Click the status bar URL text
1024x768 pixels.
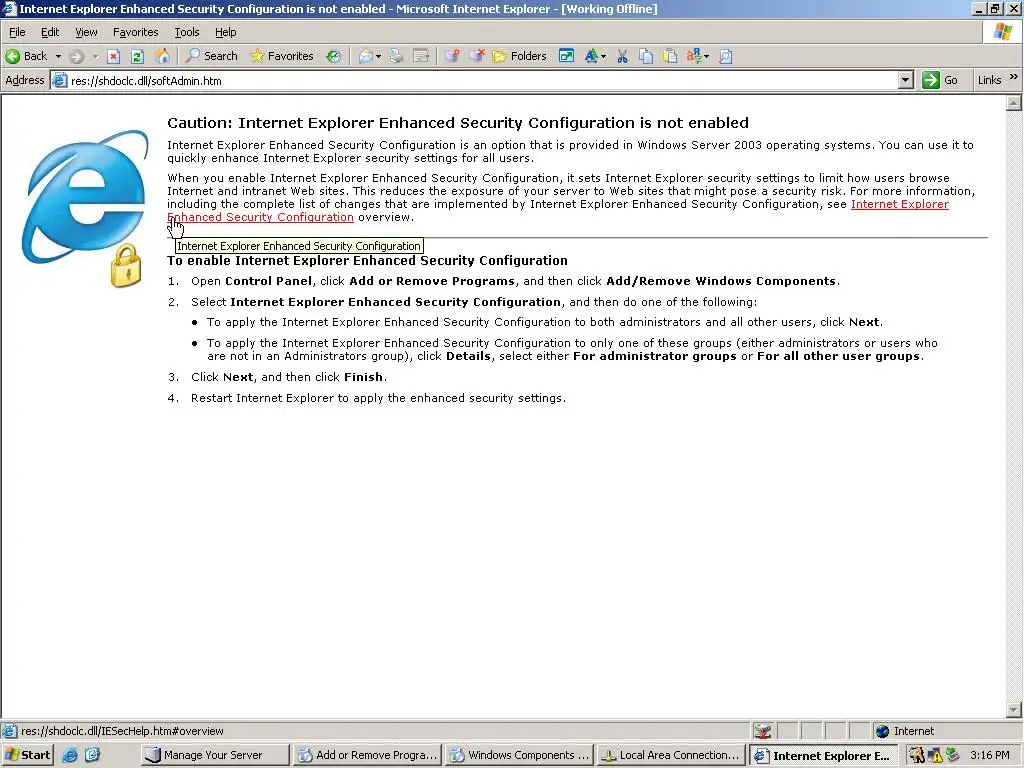(x=122, y=731)
